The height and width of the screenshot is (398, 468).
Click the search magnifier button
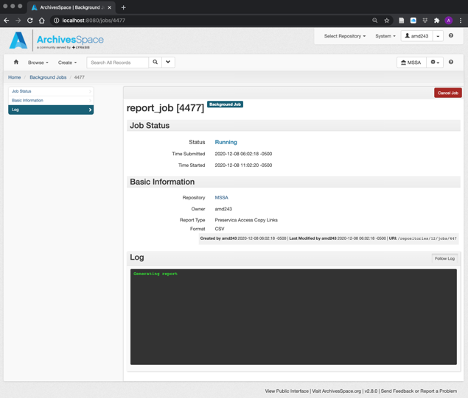coord(155,62)
